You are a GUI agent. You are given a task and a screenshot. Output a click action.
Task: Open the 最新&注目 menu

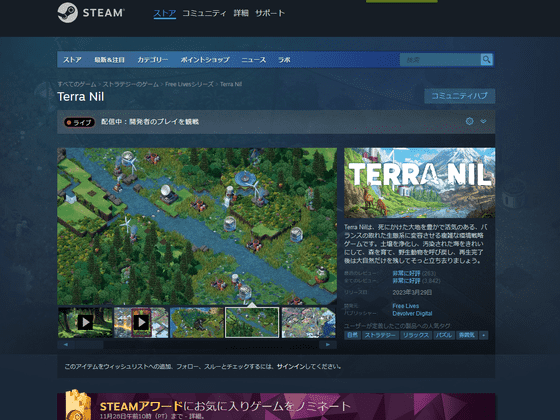coord(109,60)
